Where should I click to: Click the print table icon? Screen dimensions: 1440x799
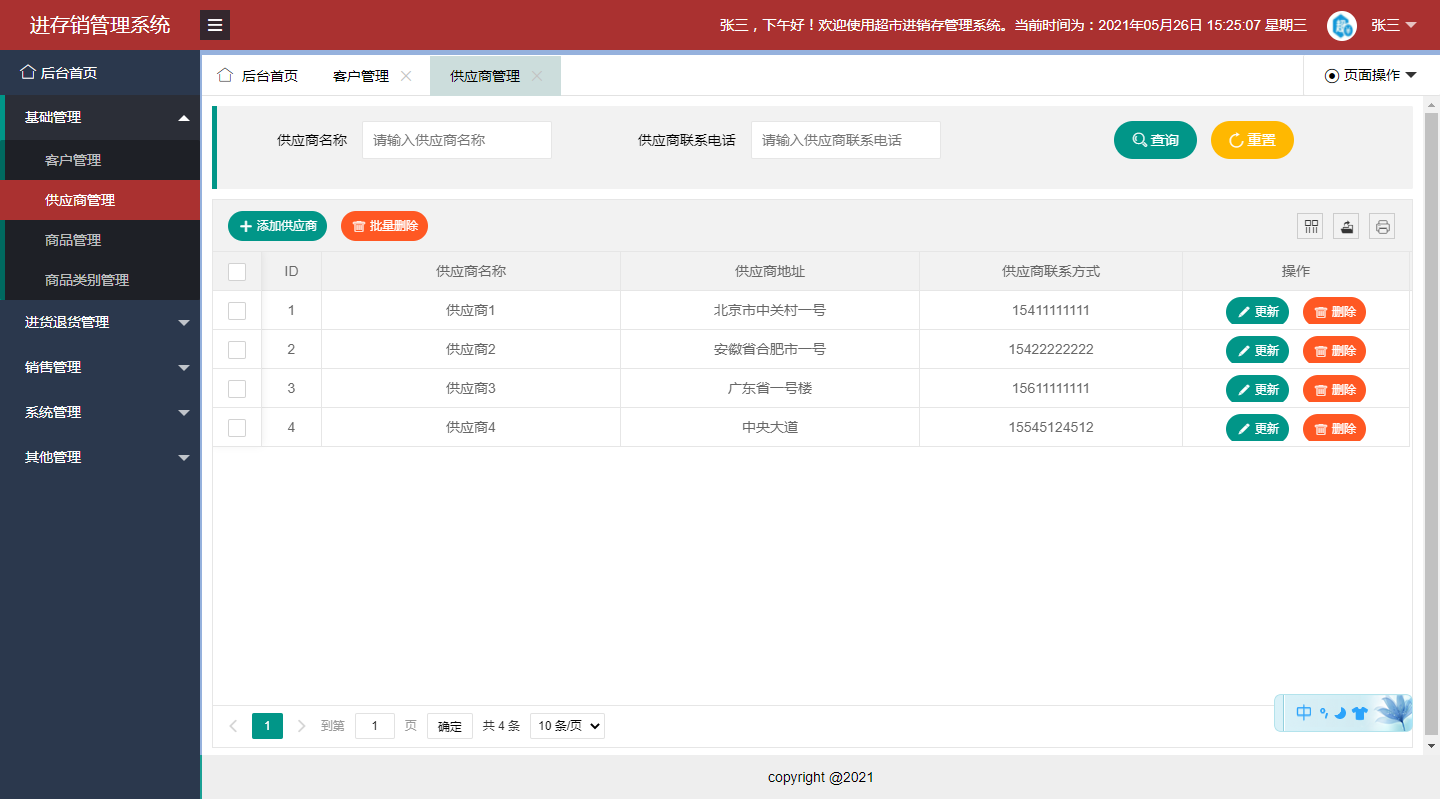(x=1382, y=227)
